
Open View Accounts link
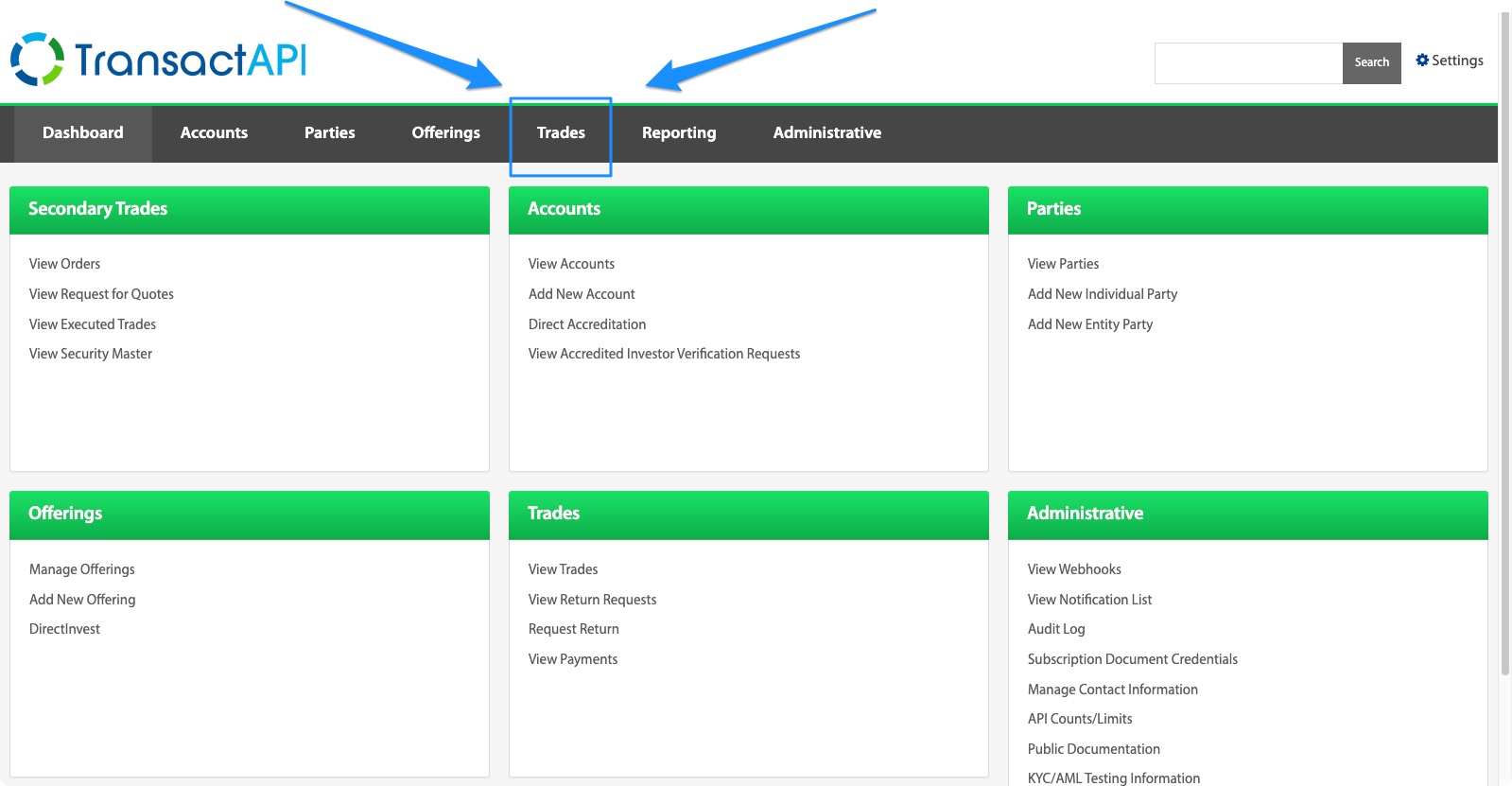pyautogui.click(x=571, y=264)
